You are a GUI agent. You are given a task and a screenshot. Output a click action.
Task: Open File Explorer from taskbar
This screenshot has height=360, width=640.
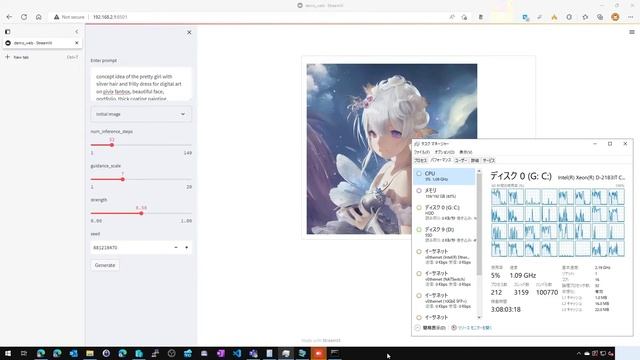(90, 353)
